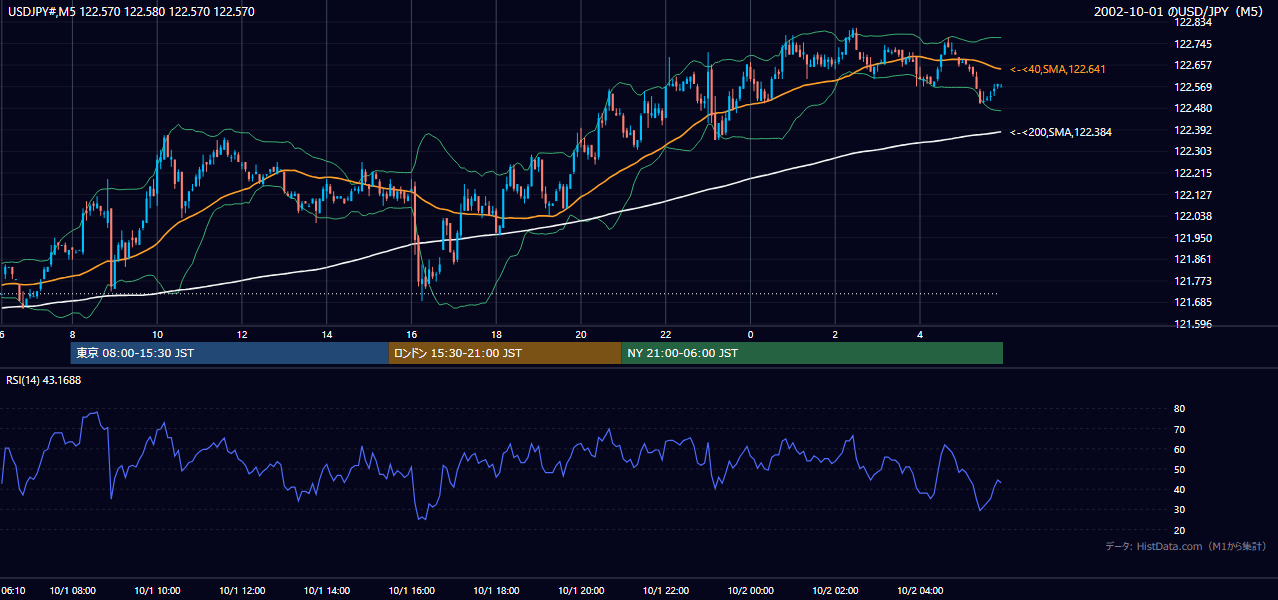Viewport: 1278px width, 600px height.
Task: Click hour label 16 under price chart
Action: [412, 335]
